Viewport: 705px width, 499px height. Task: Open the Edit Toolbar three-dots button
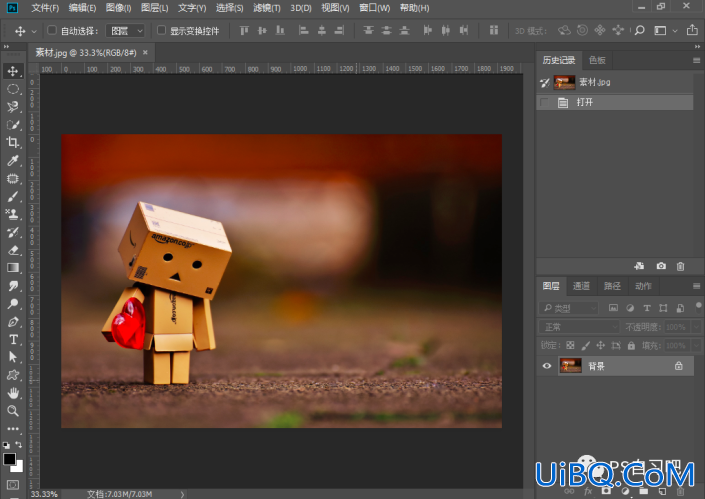pyautogui.click(x=13, y=428)
